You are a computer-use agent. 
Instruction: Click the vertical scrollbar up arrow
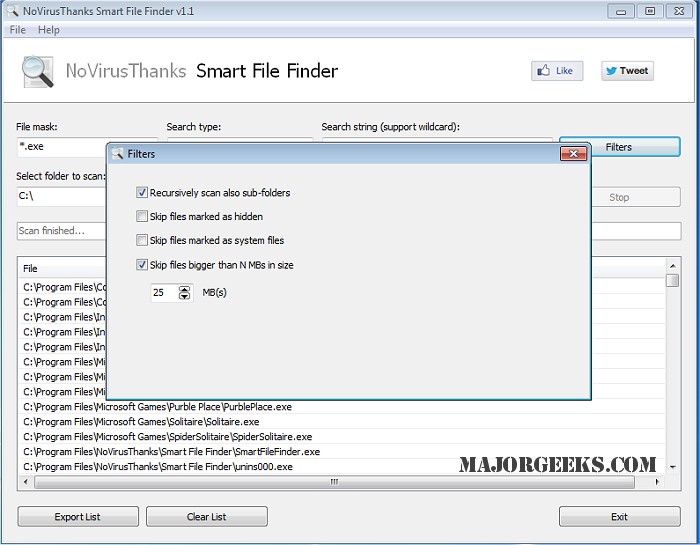coord(672,266)
